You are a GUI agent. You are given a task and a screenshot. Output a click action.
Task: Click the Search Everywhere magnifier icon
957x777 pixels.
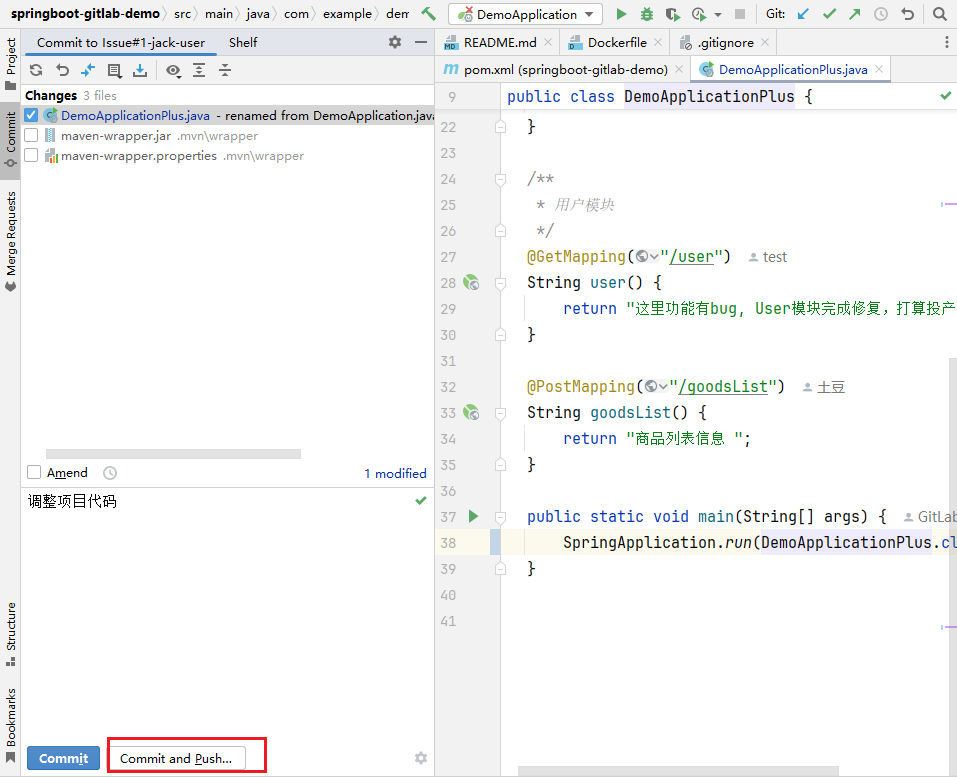pyautogui.click(x=940, y=14)
